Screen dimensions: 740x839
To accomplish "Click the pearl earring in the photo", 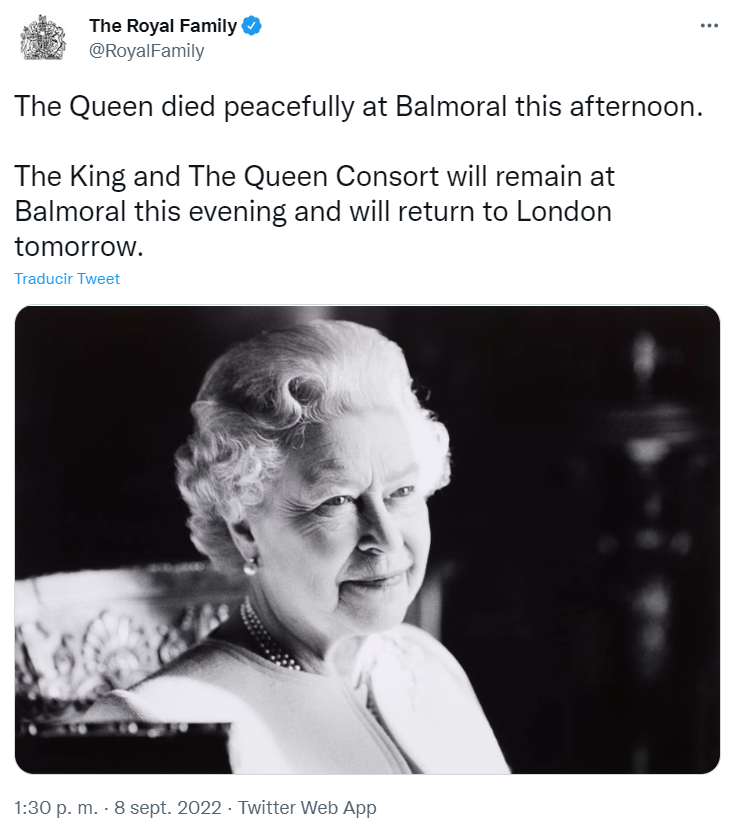I will (x=249, y=566).
